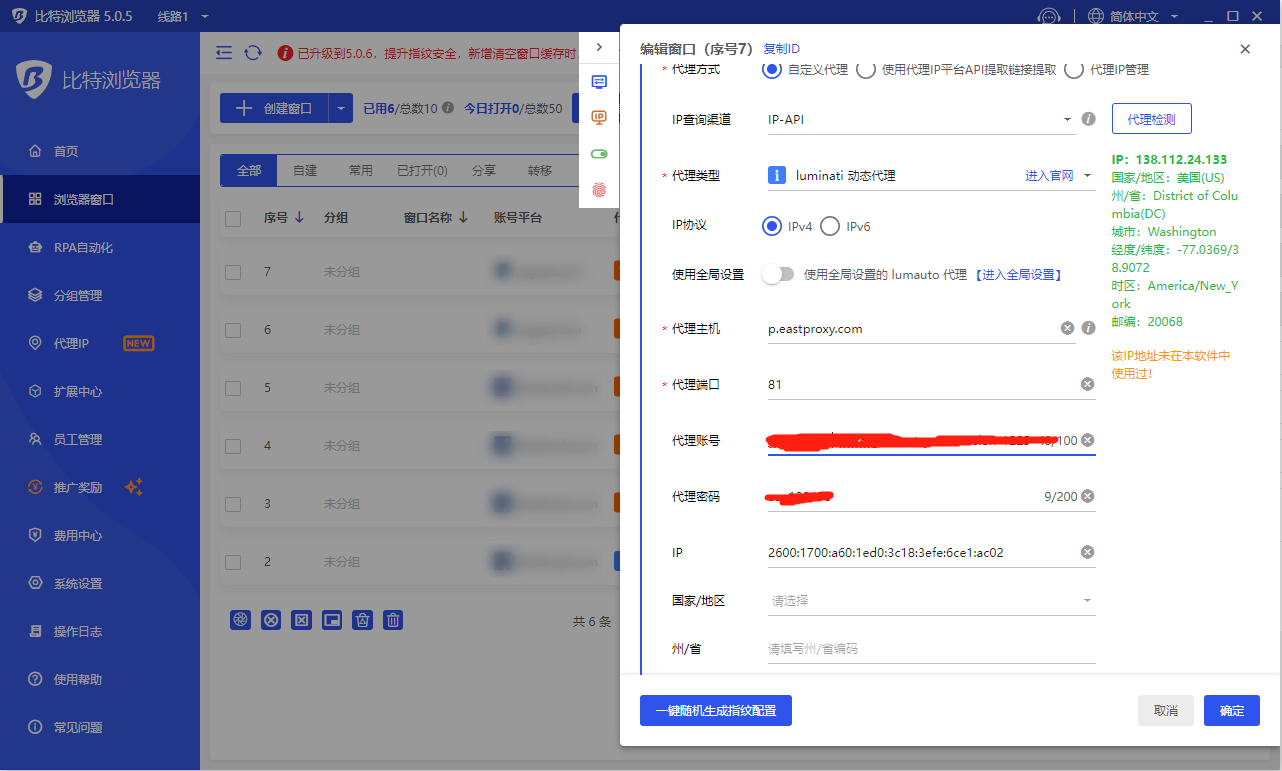Clear the 代理账号 field with its X icon
This screenshot has width=1282, height=771.
1088,440
